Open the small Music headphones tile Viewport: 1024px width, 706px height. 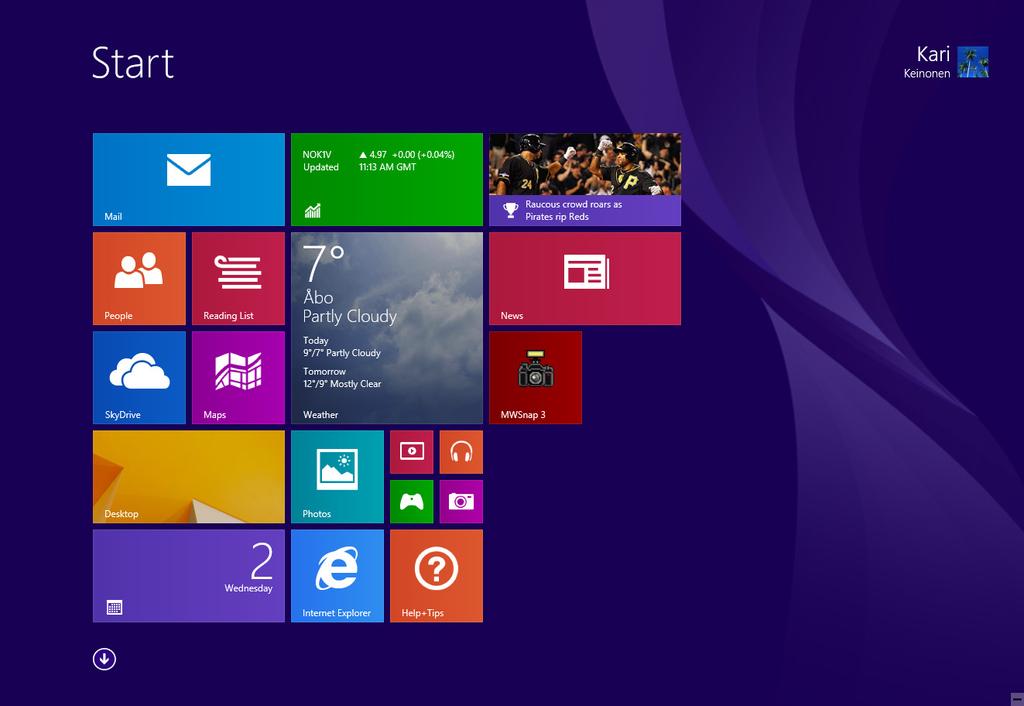[461, 452]
